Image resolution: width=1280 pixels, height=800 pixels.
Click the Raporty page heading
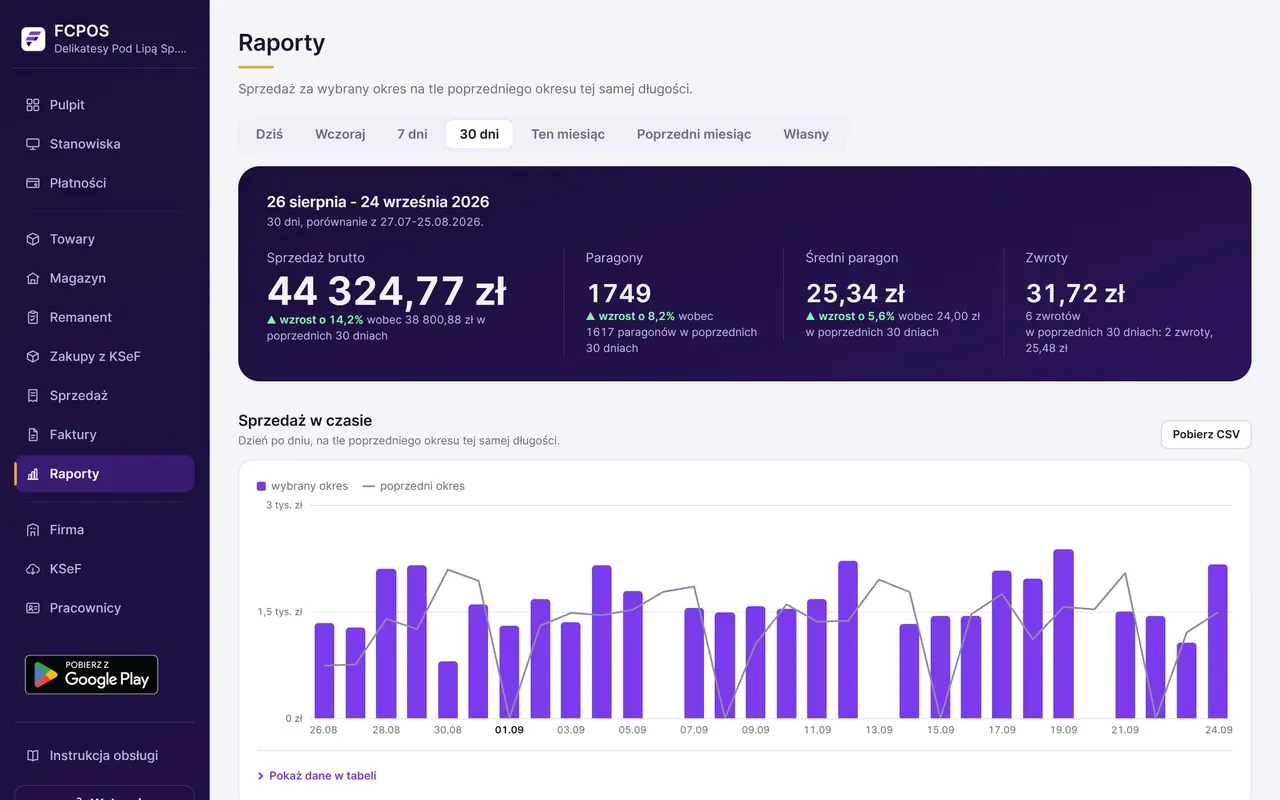coord(282,43)
